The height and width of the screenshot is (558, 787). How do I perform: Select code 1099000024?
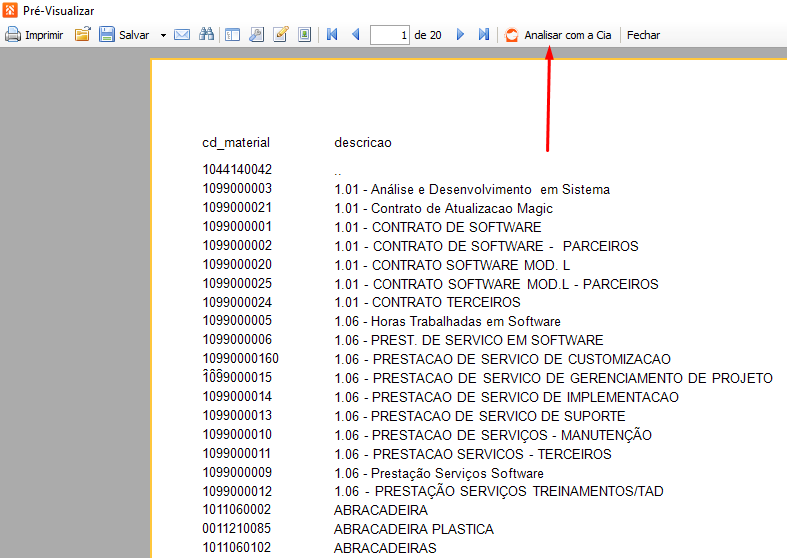click(237, 303)
